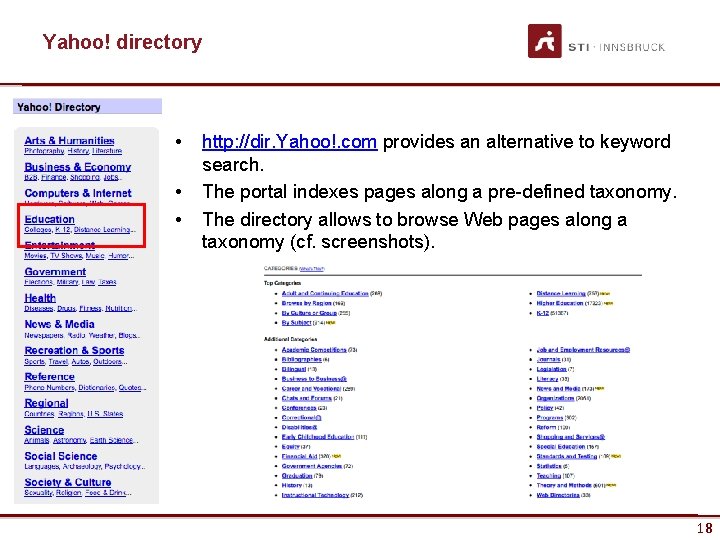The image size is (720, 540).
Task: Open Browse by Region category
Action: [x=307, y=303]
